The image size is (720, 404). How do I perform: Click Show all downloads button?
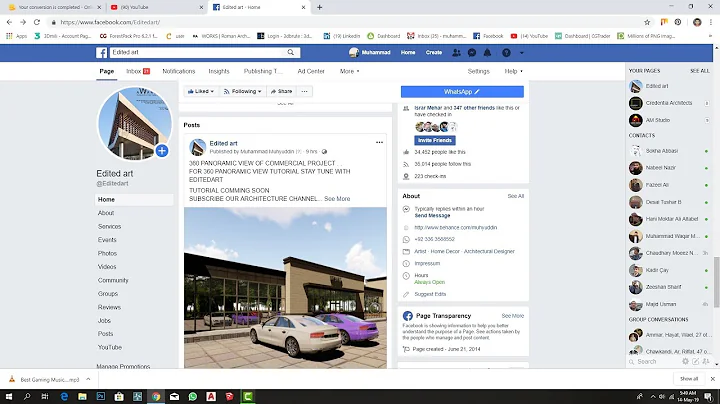[x=689, y=379]
